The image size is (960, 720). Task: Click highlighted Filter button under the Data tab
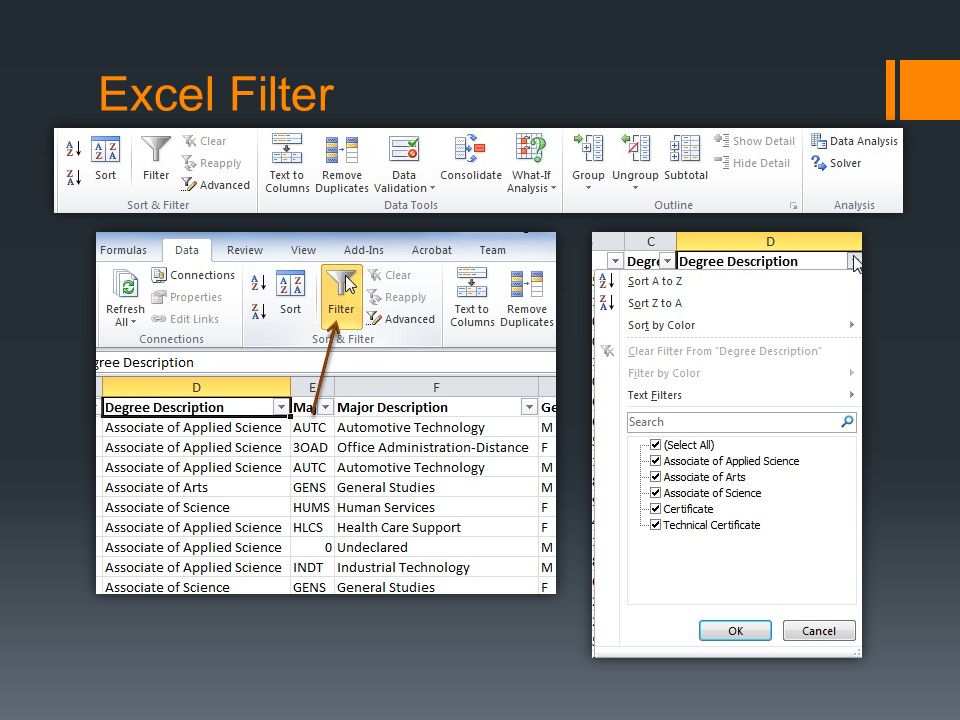341,296
